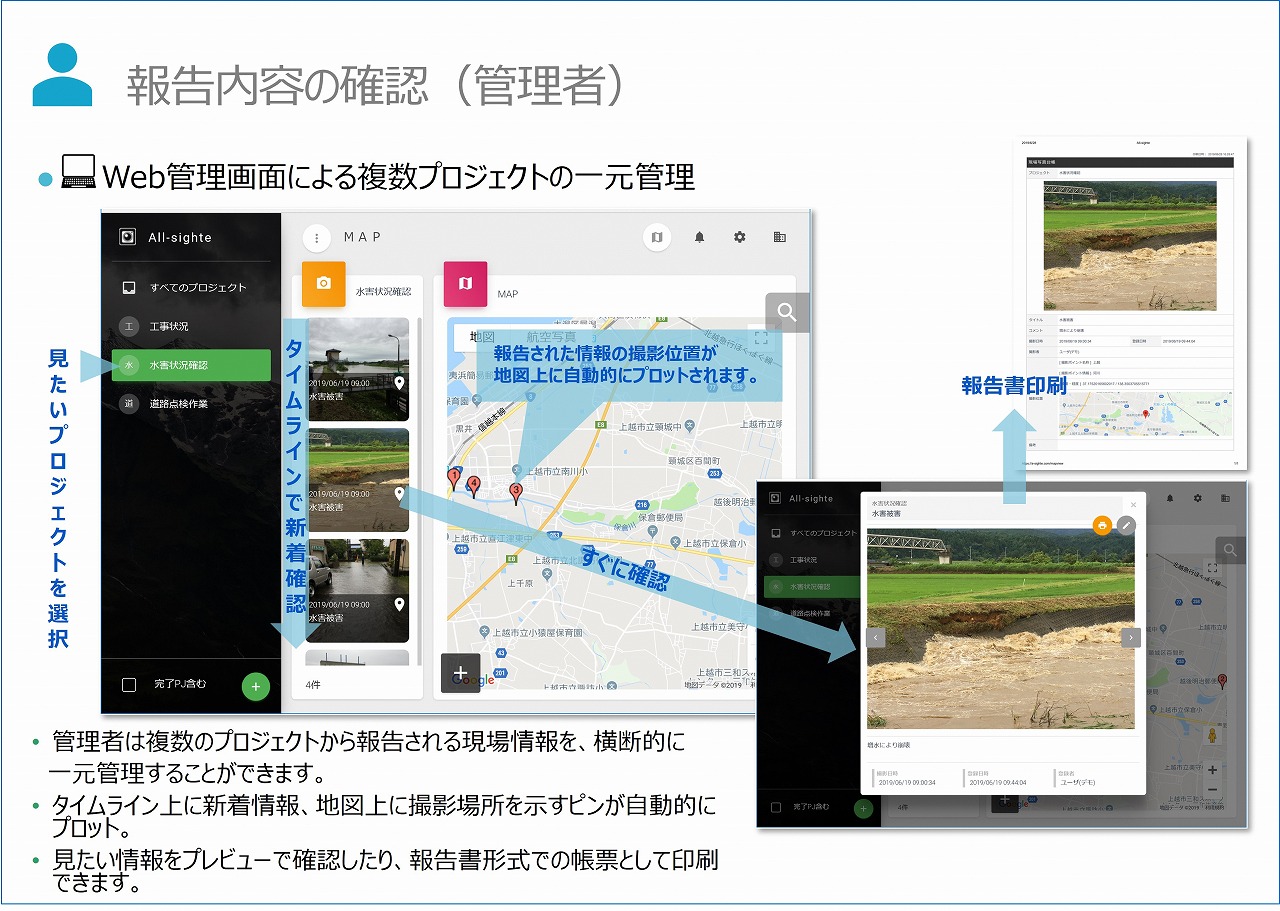The width and height of the screenshot is (1280, 911).
Task: Click the timeline vertical scrollbar
Action: coord(418,490)
